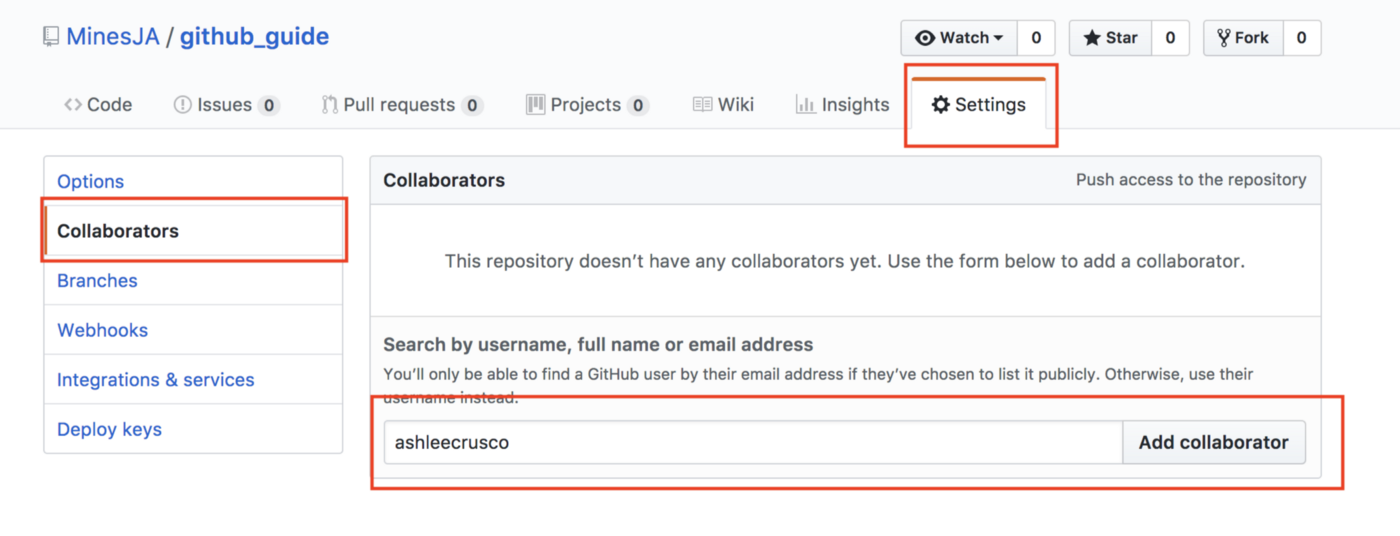Image resolution: width=1400 pixels, height=536 pixels.
Task: Select Collaborators in settings sidebar
Action: 193,230
